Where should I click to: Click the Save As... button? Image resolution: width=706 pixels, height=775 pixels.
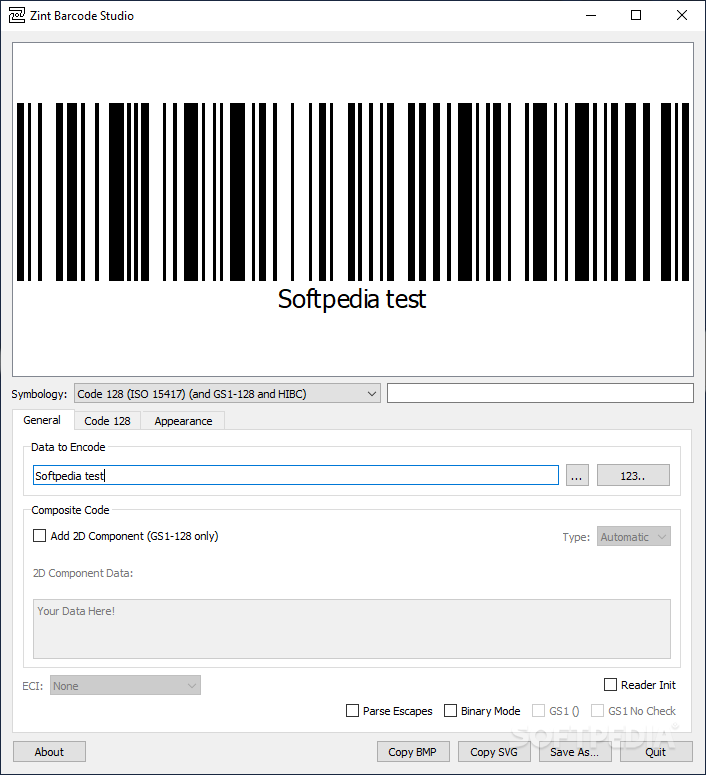574,752
